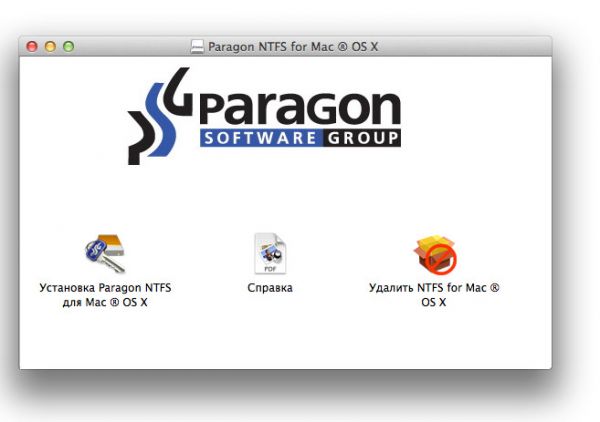This screenshot has height=422, width=600.
Task: Select the 'Удалить NTFS for Mac ® OS X' label
Action: pos(434,295)
